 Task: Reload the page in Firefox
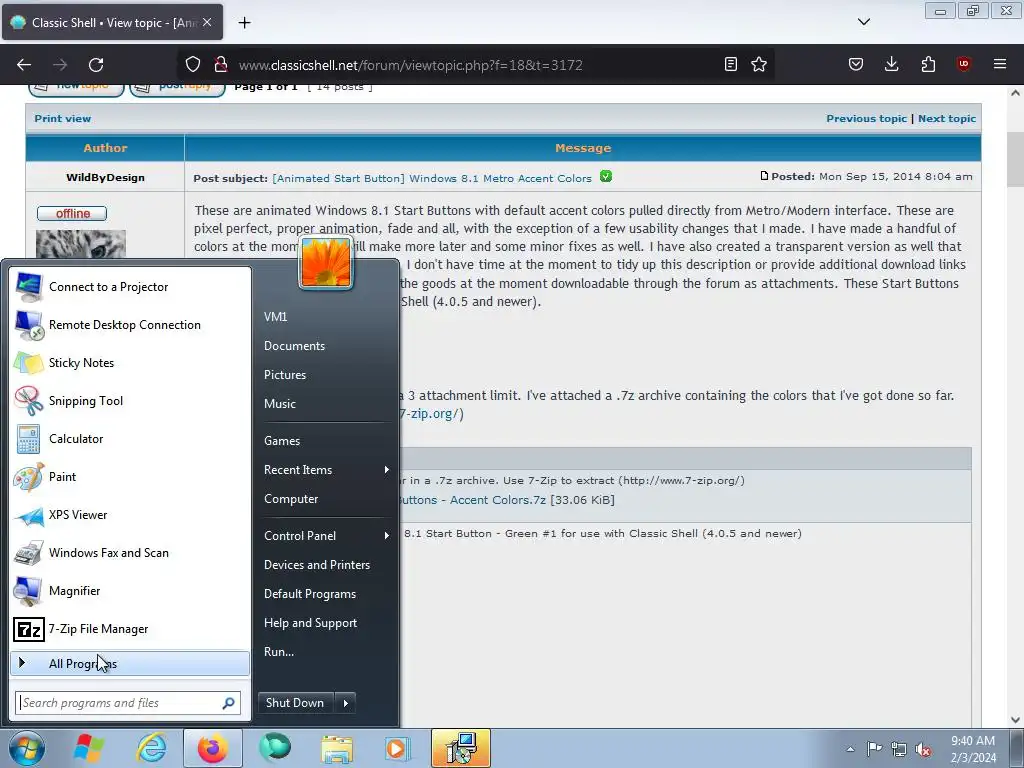tap(96, 65)
